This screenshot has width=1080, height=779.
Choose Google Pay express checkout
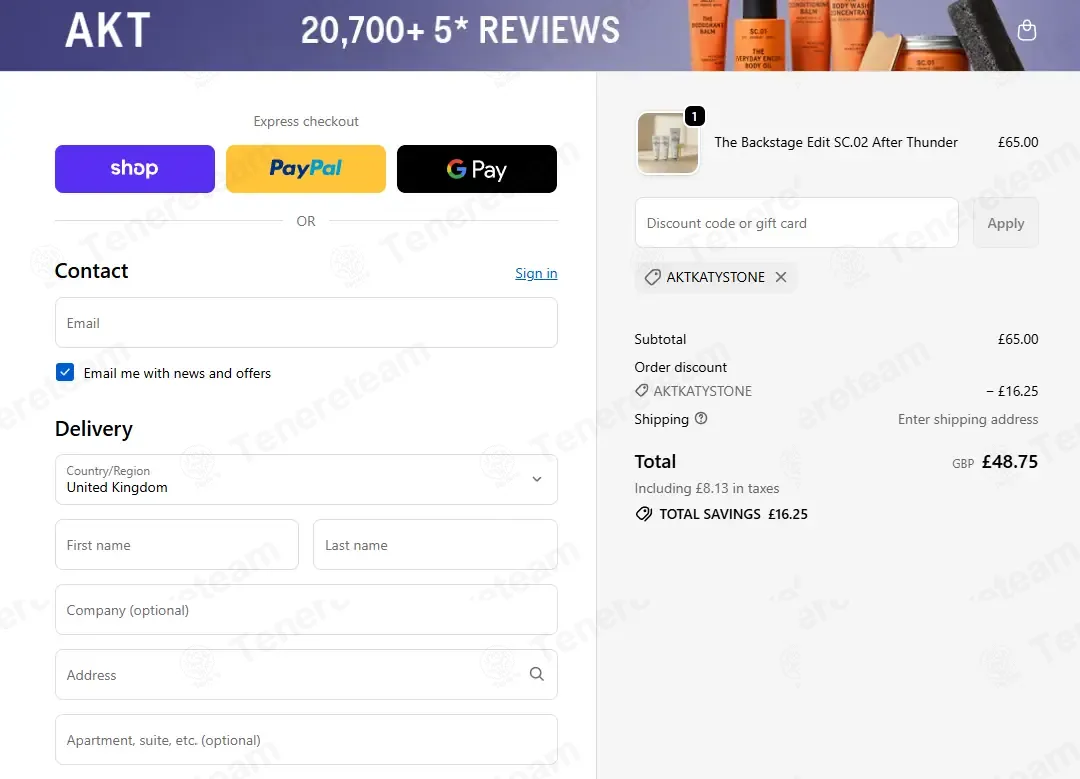[x=477, y=169]
